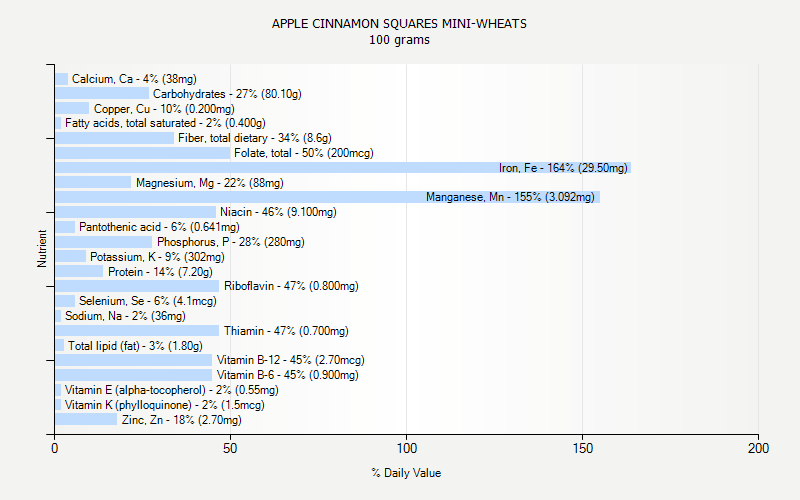Click the Magnesium, Mg - 22% label
800x500 pixels.
click(x=210, y=183)
